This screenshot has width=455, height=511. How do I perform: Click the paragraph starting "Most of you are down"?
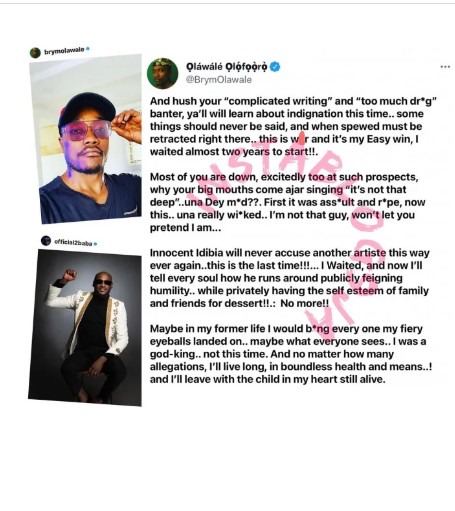tap(287, 202)
